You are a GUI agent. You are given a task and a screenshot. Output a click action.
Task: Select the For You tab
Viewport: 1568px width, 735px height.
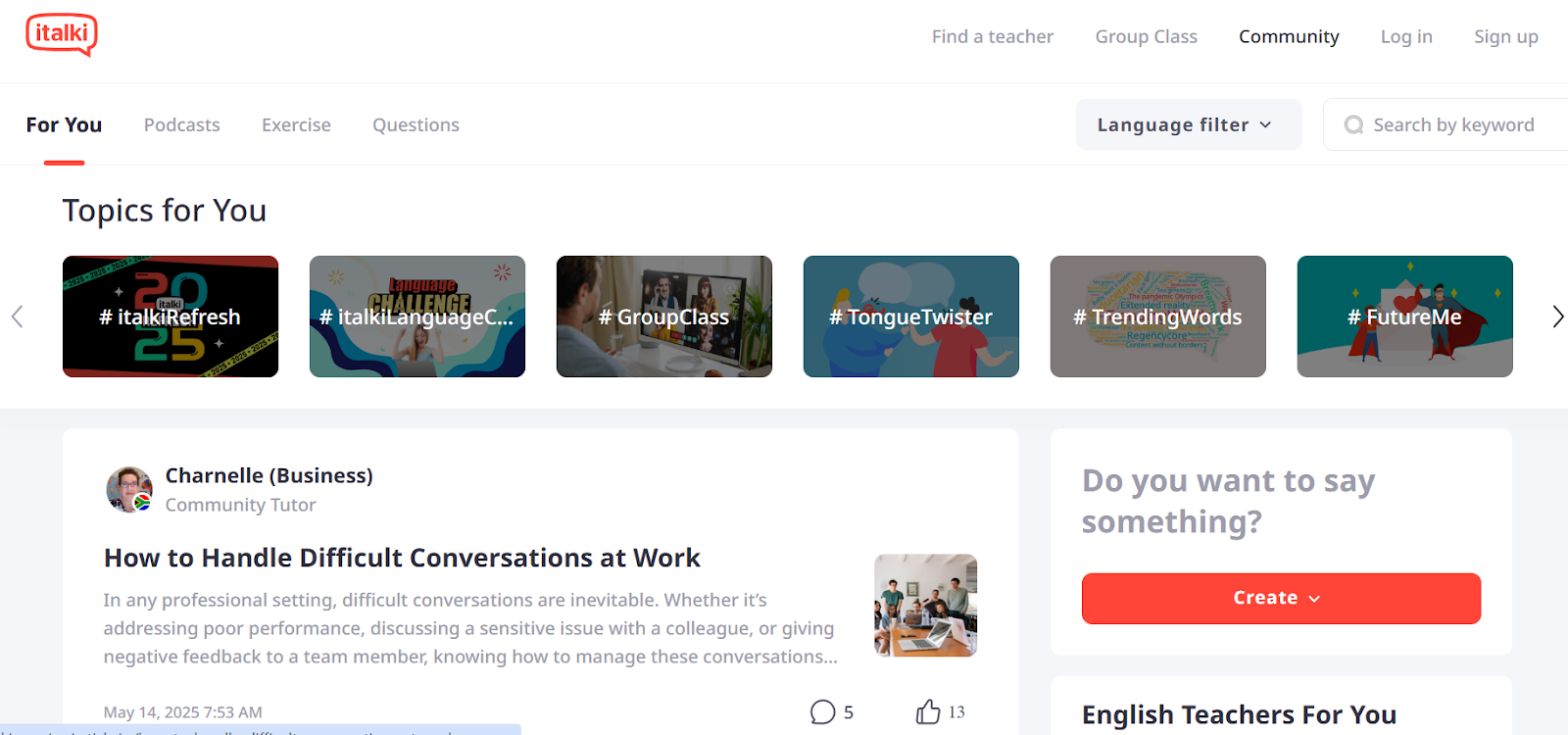(64, 125)
